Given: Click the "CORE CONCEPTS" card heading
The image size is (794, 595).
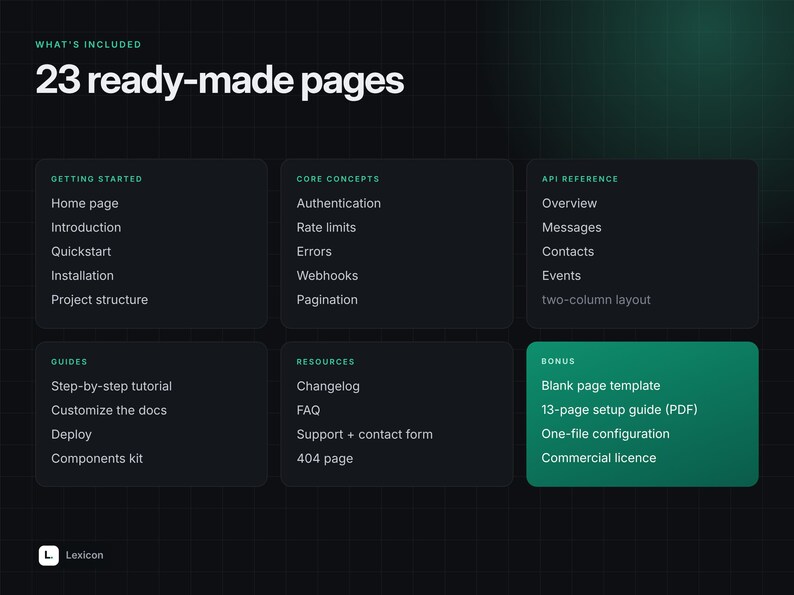Looking at the screenshot, I should point(338,179).
